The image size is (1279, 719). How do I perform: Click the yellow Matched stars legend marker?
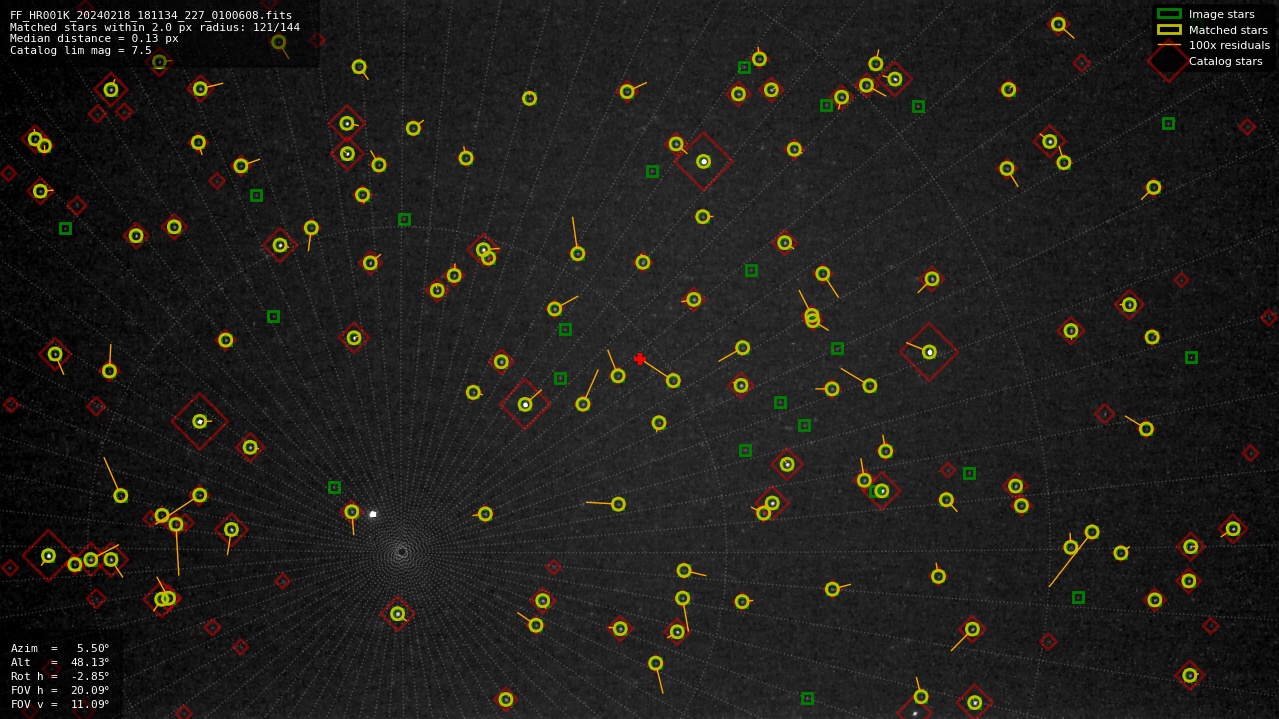click(1169, 30)
